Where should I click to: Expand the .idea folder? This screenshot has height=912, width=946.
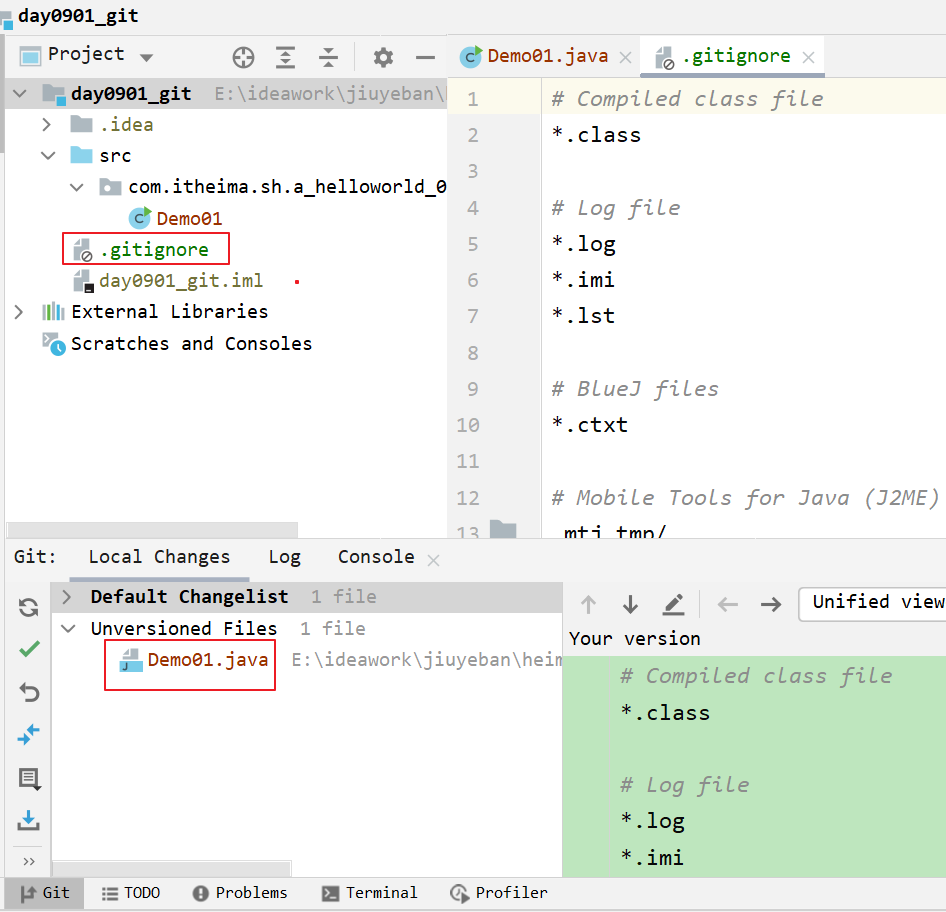click(47, 125)
